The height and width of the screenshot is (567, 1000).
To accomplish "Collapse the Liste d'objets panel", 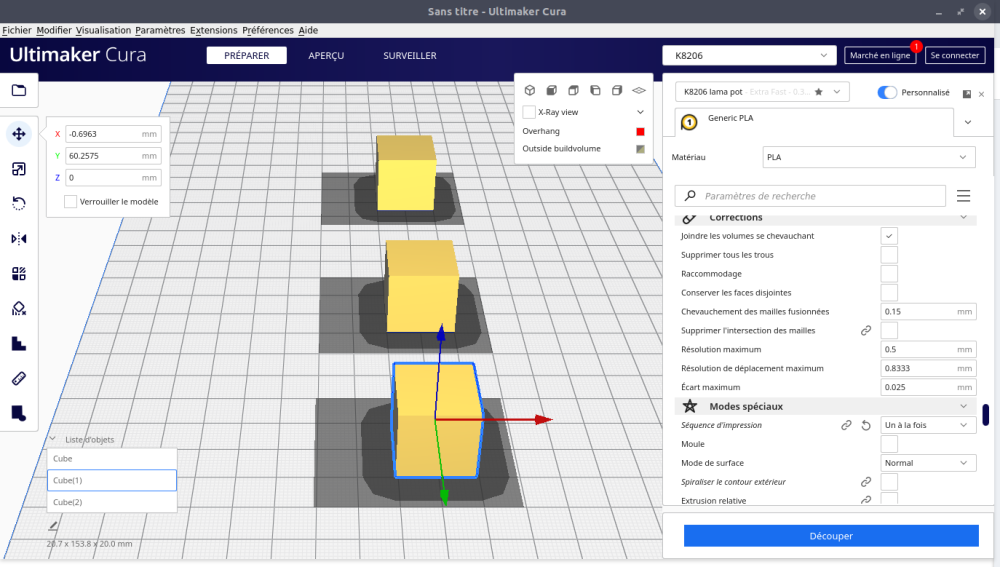I will 53,439.
